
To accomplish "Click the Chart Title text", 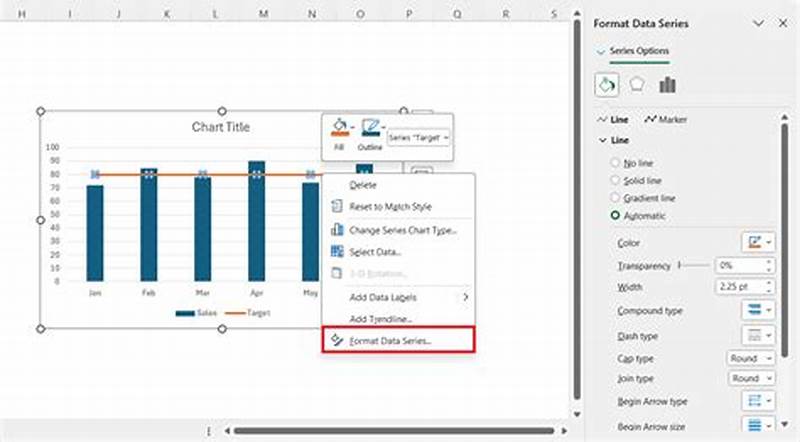I will (x=220, y=127).
